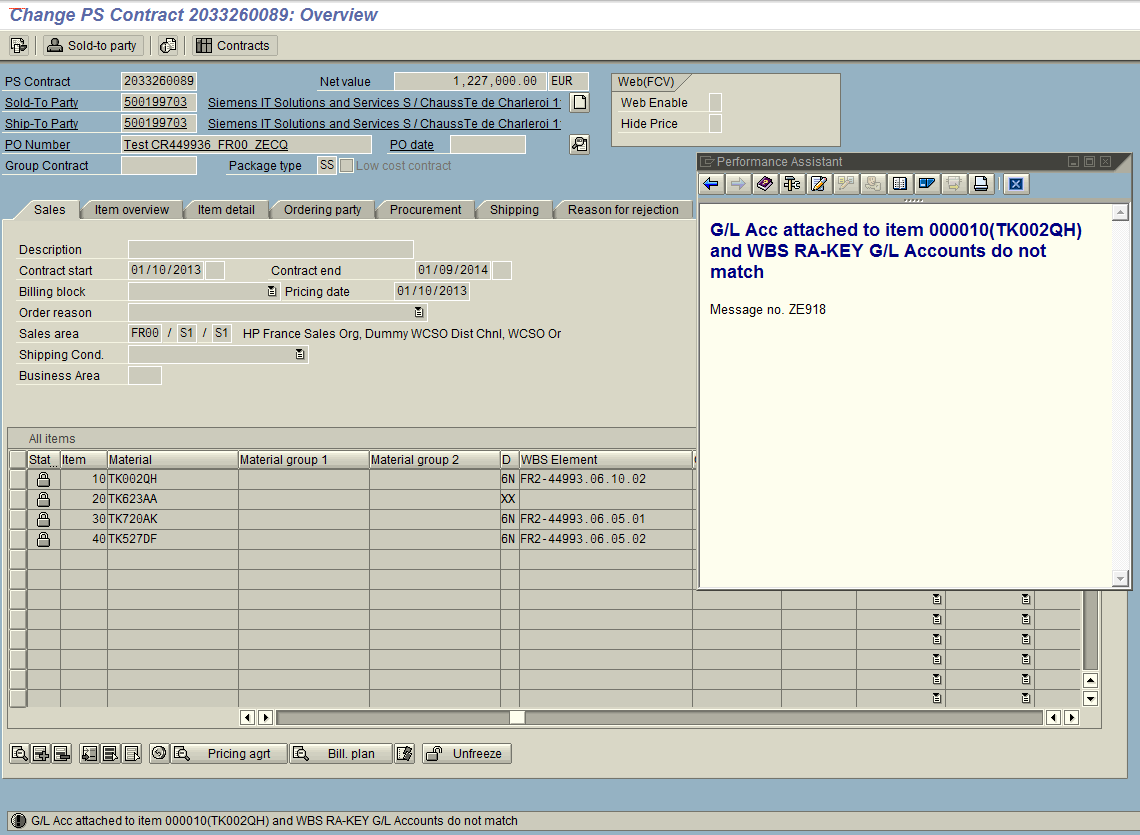Open the Reason for rejection tab
Image resolution: width=1140 pixels, height=835 pixels.
[x=623, y=209]
